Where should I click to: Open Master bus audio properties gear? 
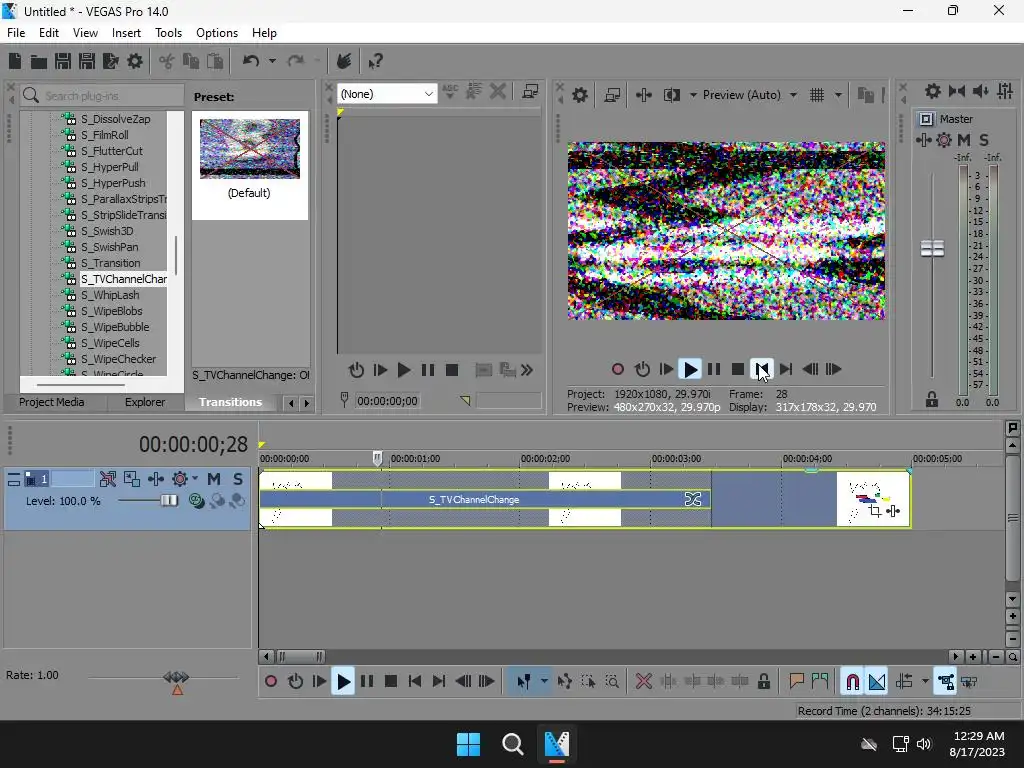click(933, 91)
